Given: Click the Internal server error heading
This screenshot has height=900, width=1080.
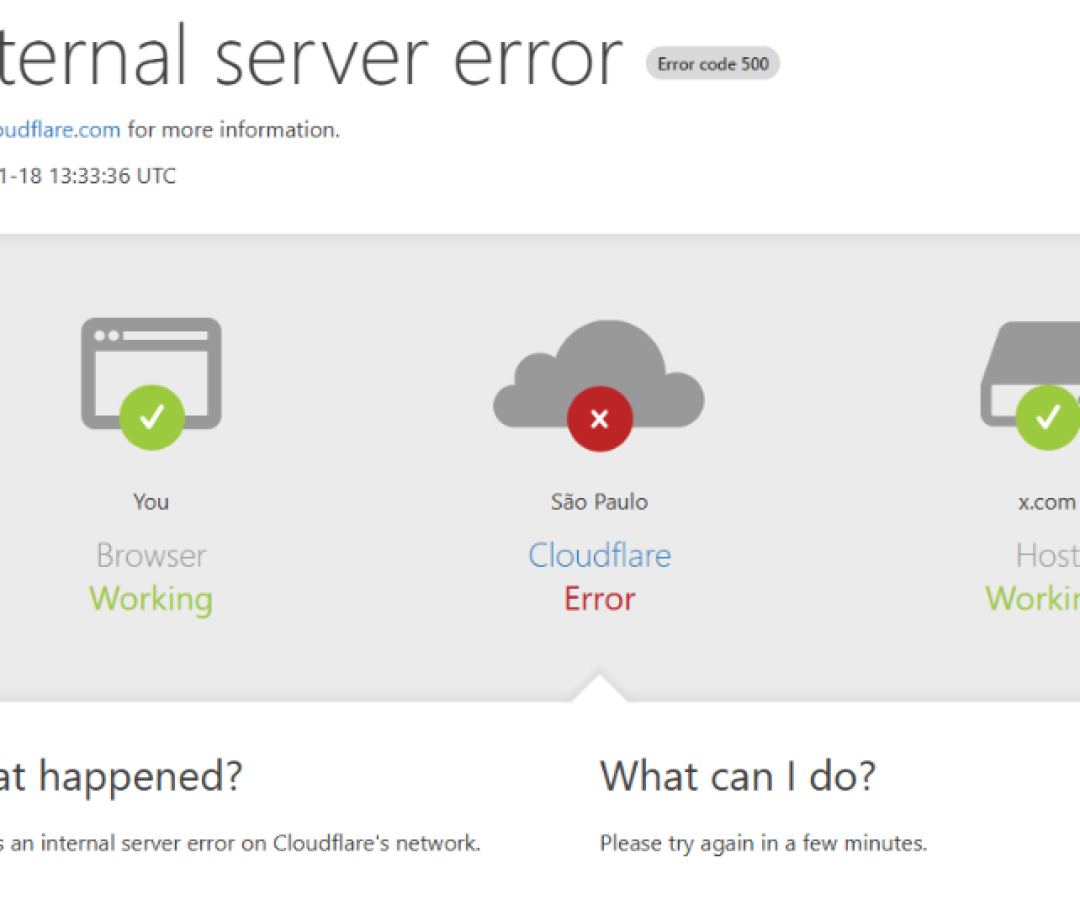Looking at the screenshot, I should pyautogui.click(x=310, y=57).
